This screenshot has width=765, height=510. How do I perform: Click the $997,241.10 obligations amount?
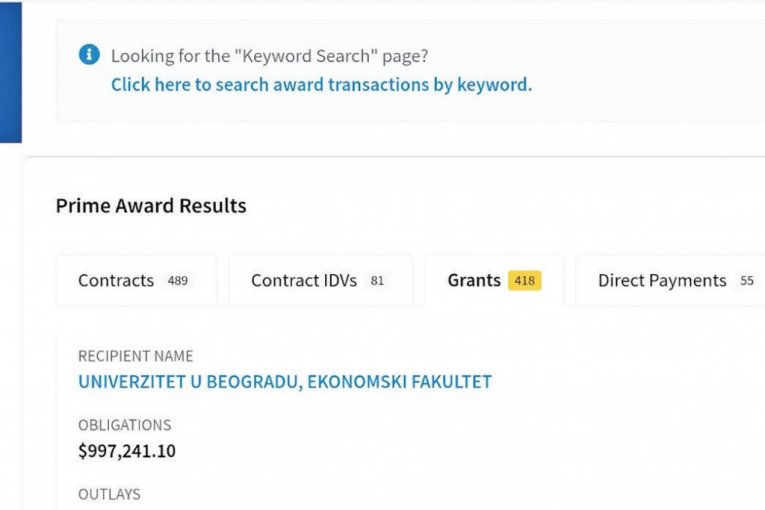click(x=127, y=451)
